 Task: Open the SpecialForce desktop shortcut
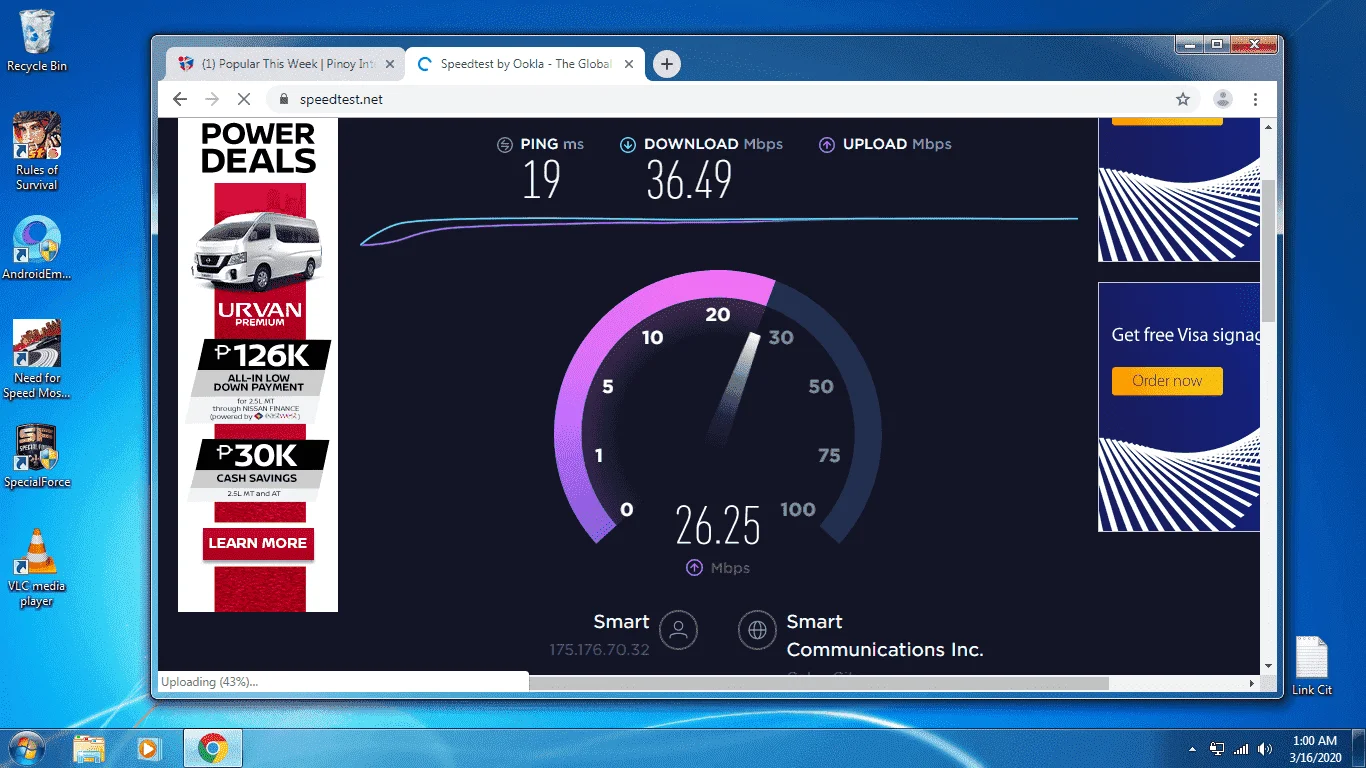37,456
